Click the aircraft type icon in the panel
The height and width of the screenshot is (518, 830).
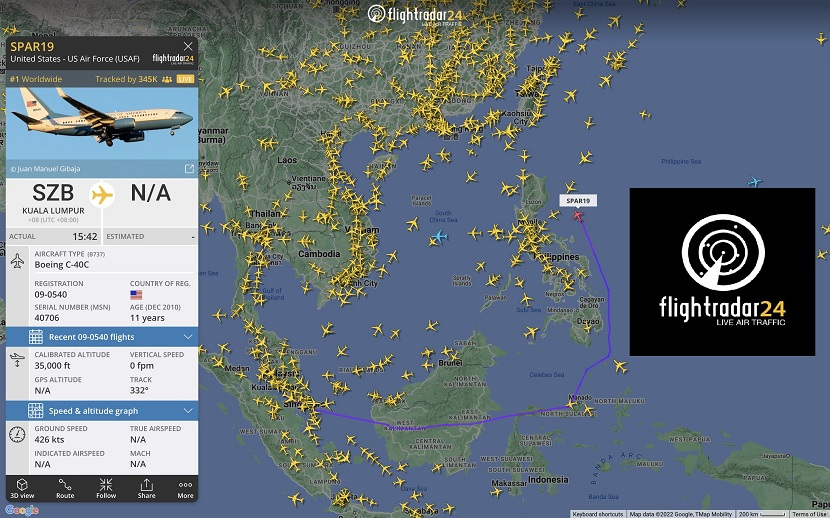[x=17, y=261]
